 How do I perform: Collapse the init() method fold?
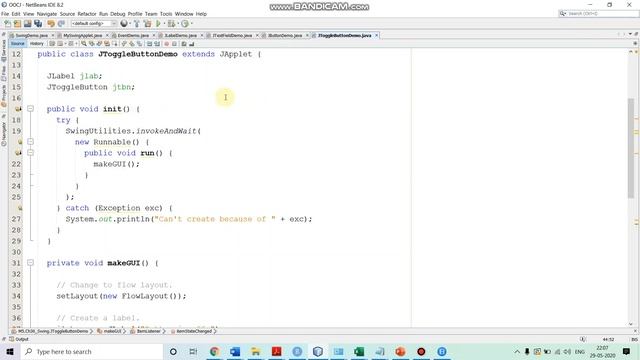30,109
